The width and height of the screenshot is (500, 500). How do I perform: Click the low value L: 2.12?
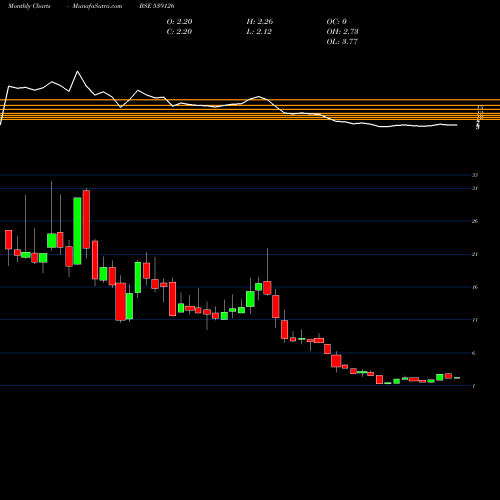coord(259,31)
